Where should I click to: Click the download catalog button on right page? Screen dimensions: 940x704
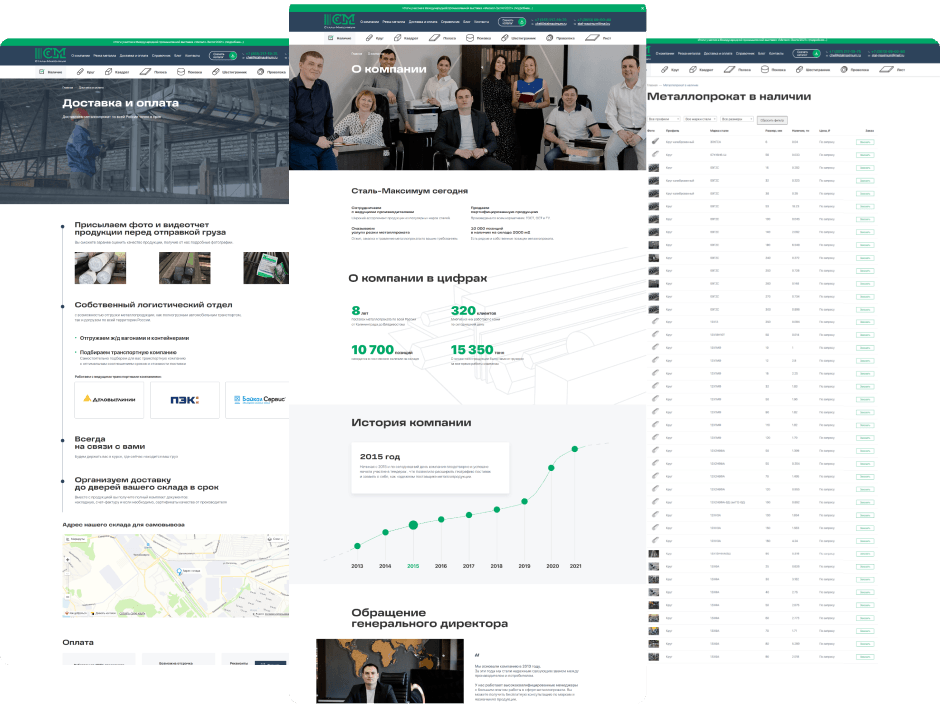[x=807, y=53]
